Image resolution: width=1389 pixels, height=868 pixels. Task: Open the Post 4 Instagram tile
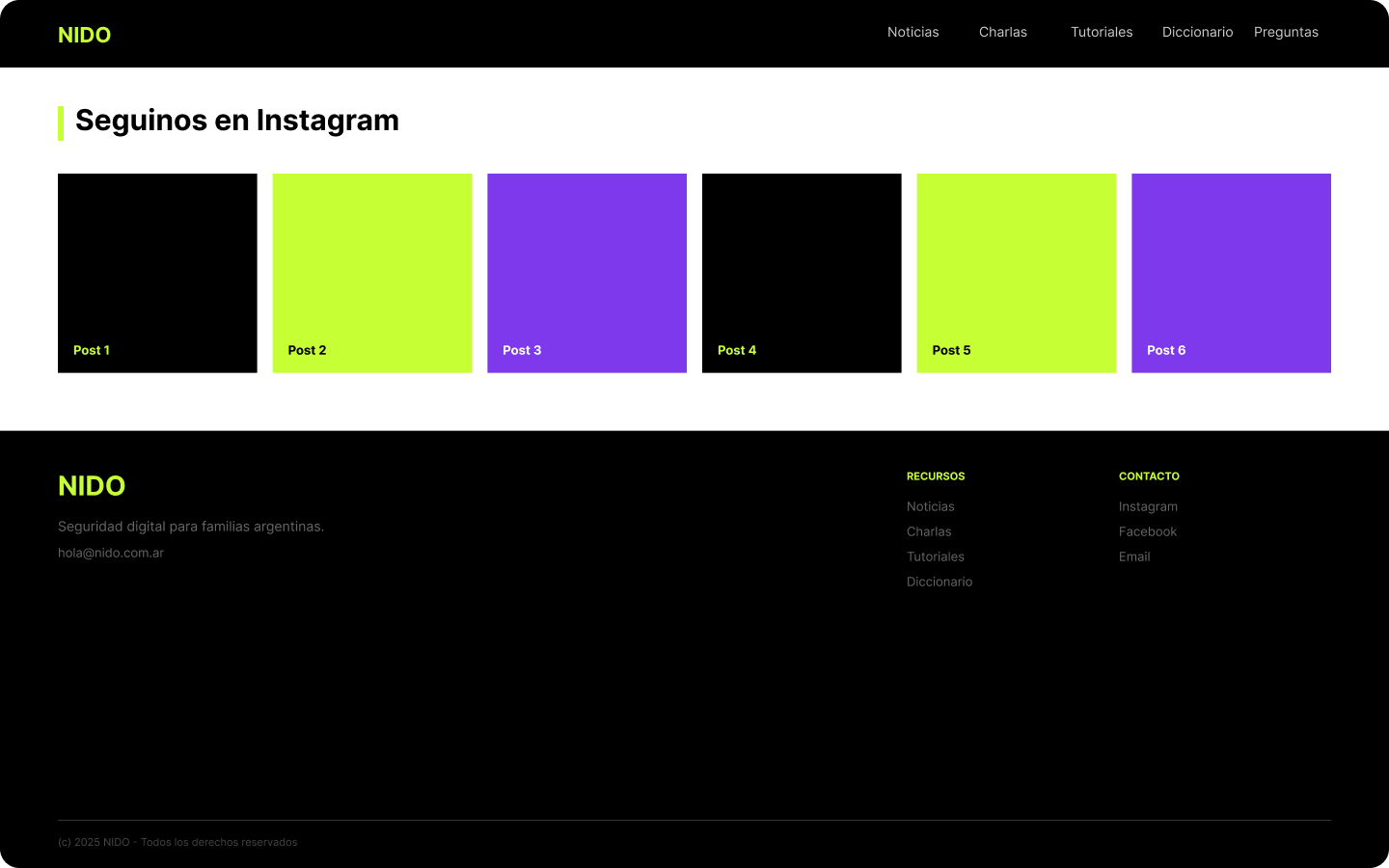coord(802,273)
